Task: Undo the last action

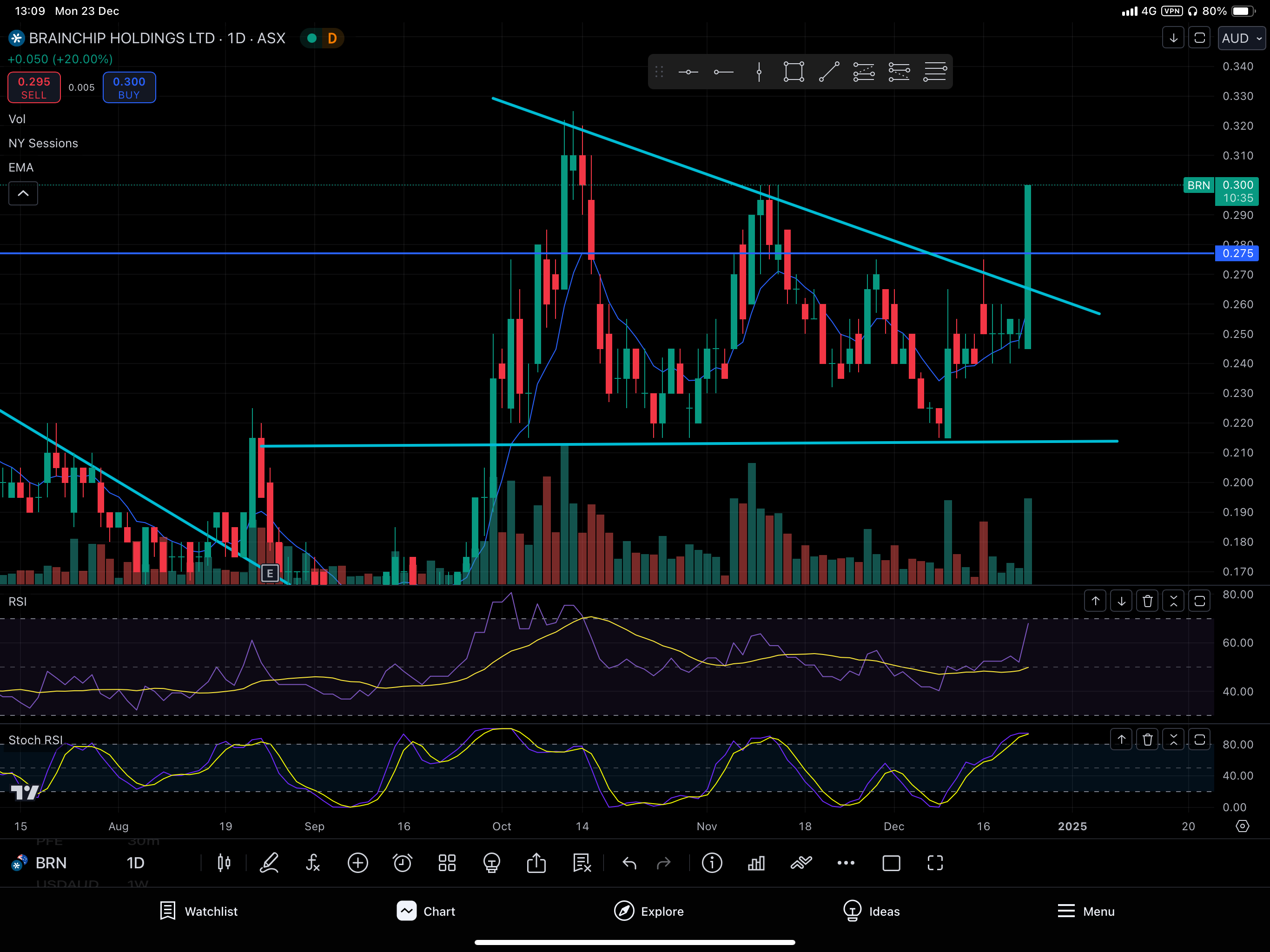Action: pos(629,863)
